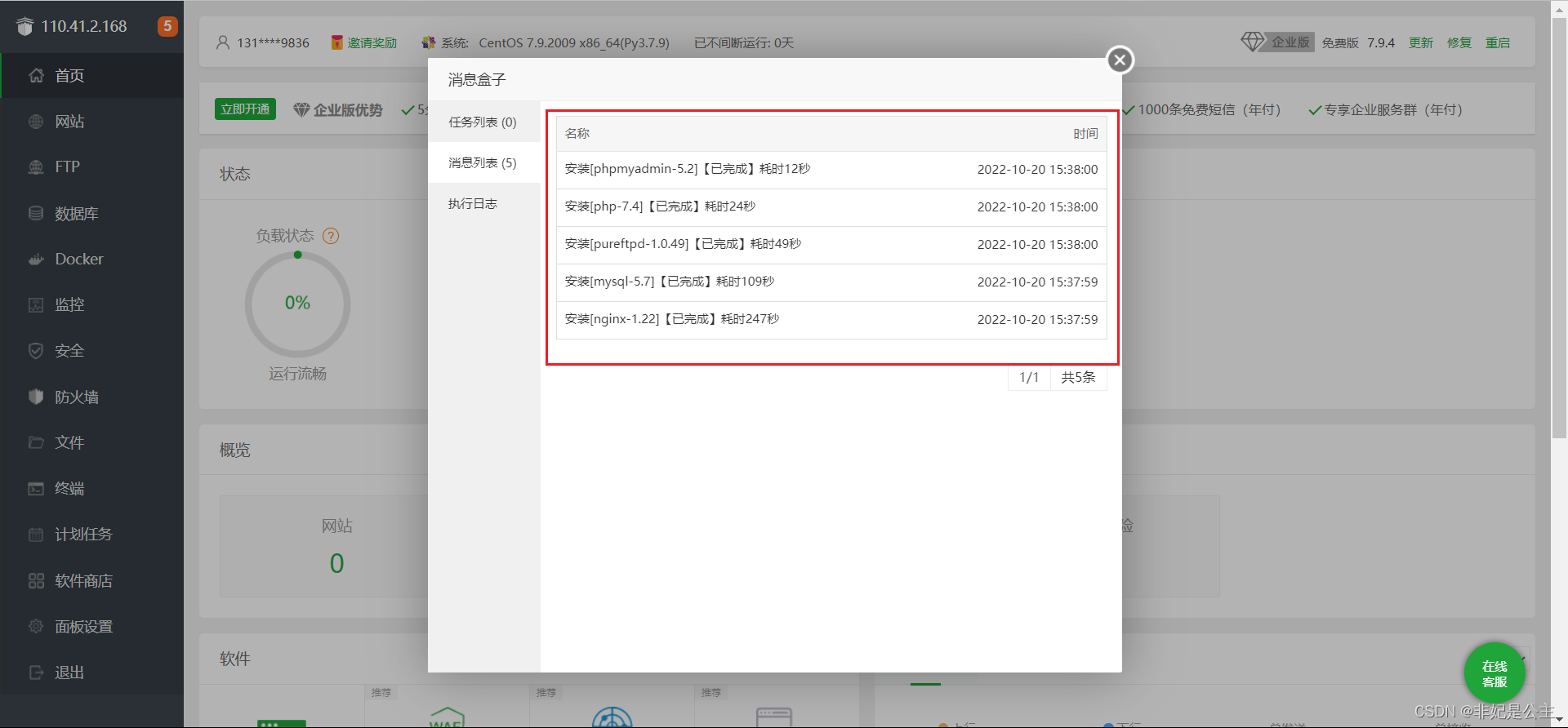Click the timestamp 2022-10-20 15:37:59 for nginx
This screenshot has height=728, width=1568.
coord(1037,320)
